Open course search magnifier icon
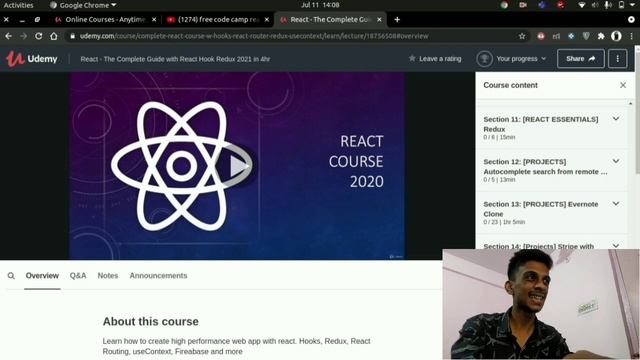The image size is (640, 360). click(x=11, y=276)
